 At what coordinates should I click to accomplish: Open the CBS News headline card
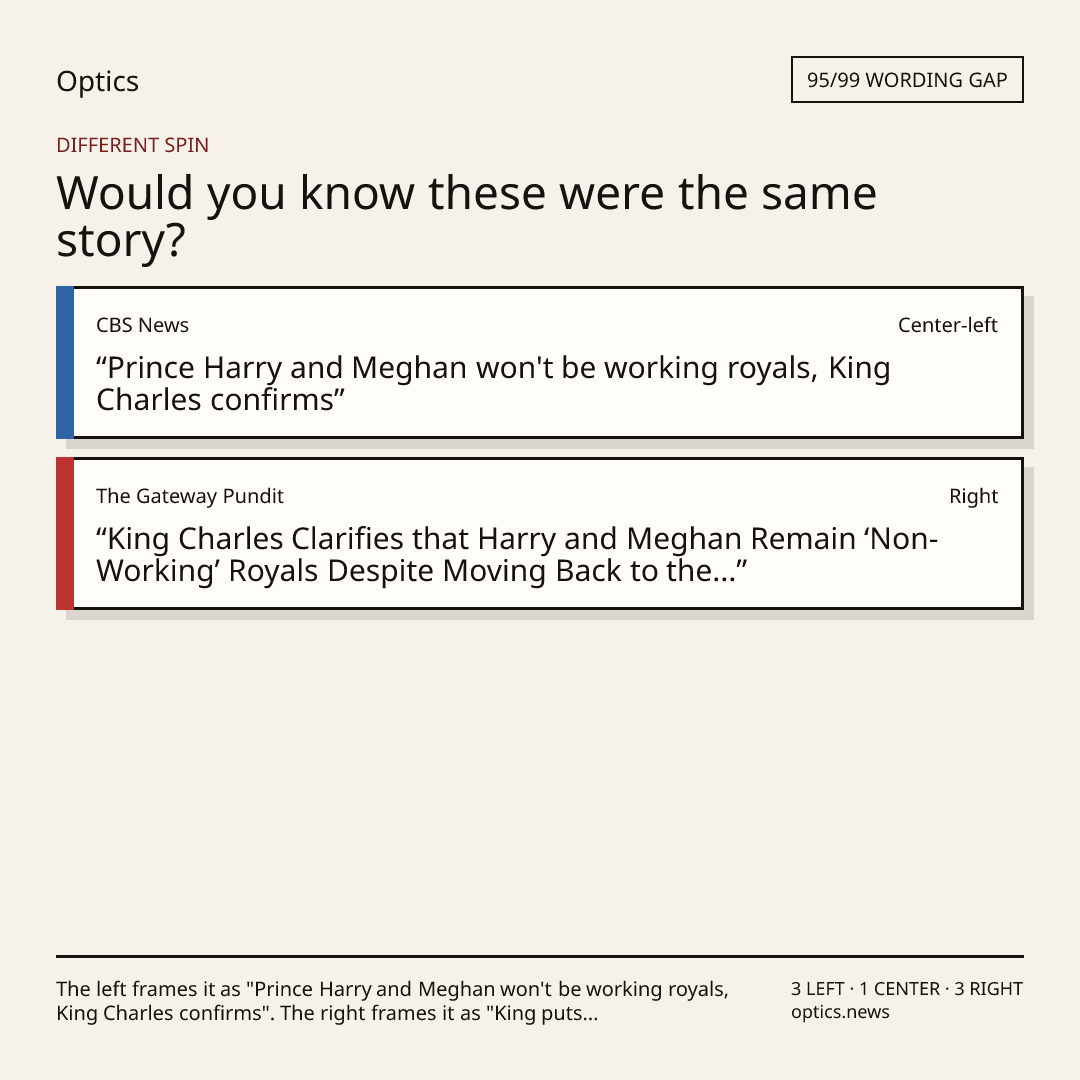pyautogui.click(x=540, y=362)
